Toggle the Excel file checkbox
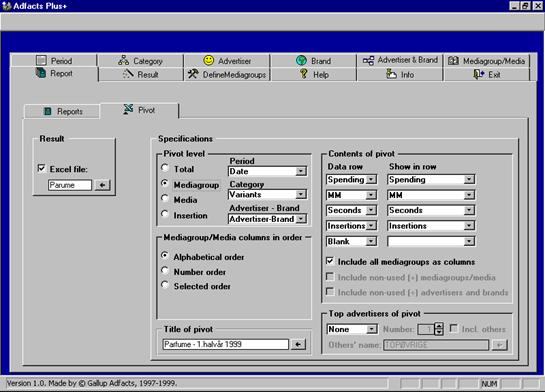 point(41,169)
